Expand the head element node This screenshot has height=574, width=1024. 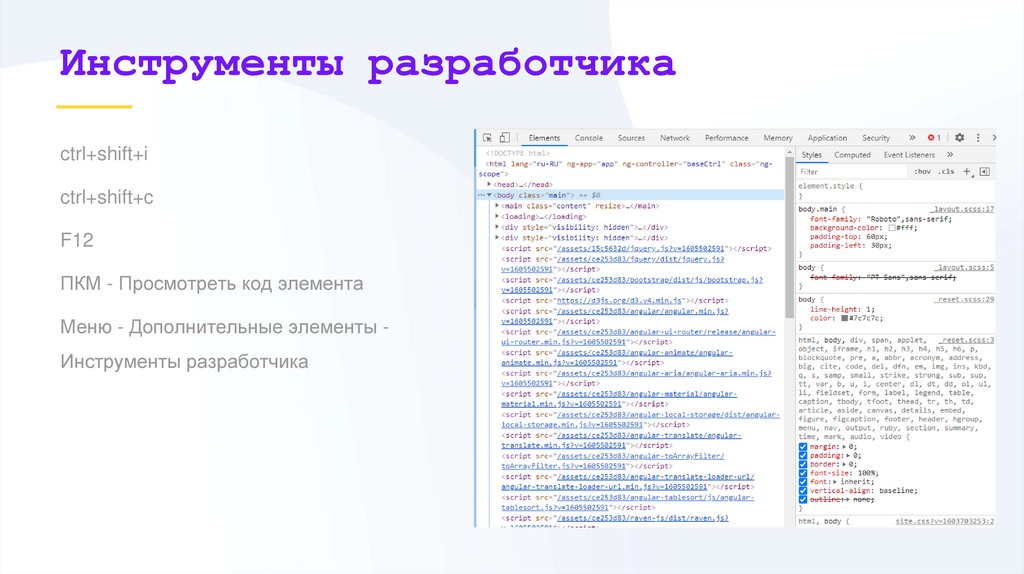(489, 185)
